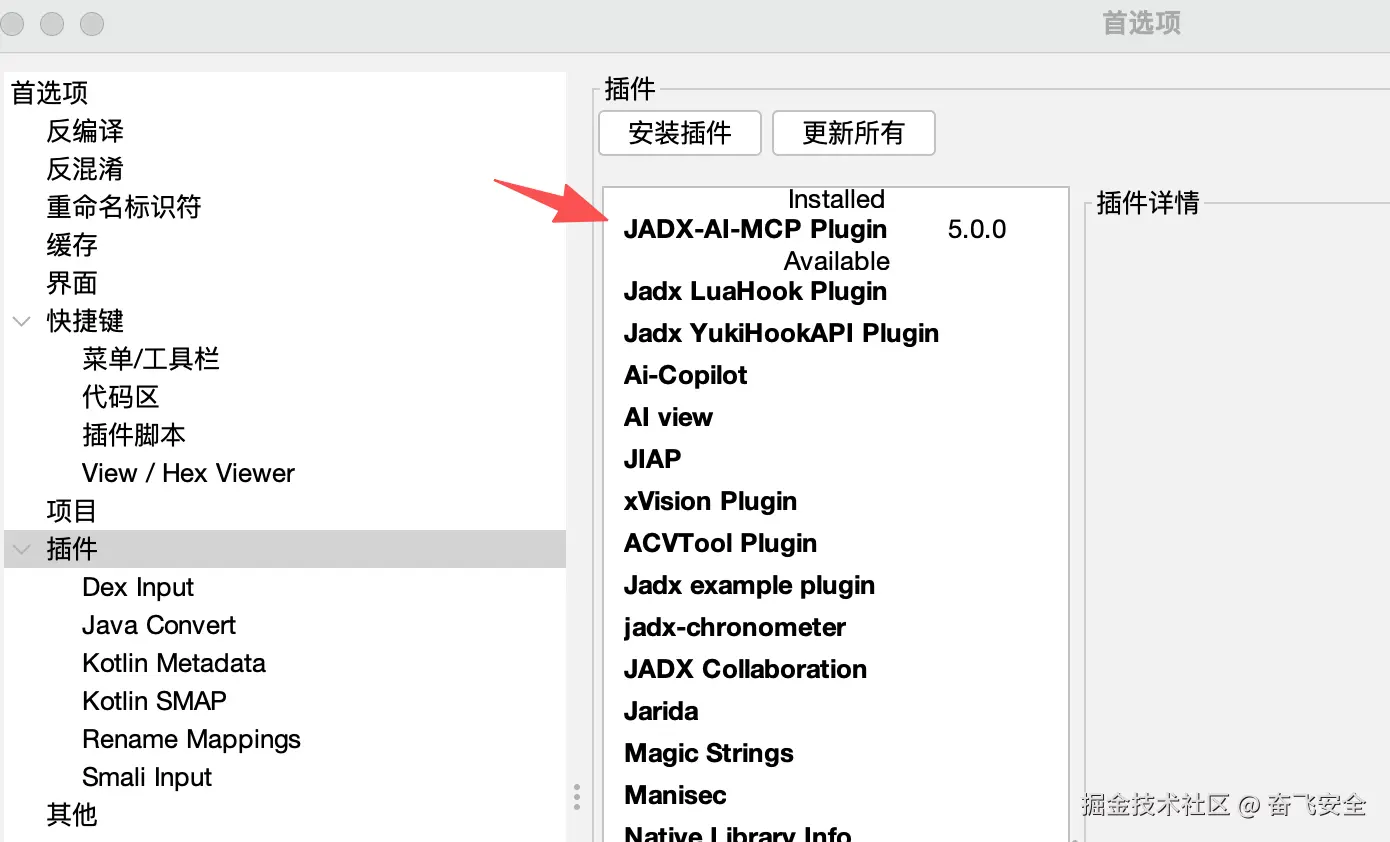This screenshot has width=1390, height=842.
Task: Open the 反混淆 settings section
Action: pyautogui.click(x=85, y=169)
